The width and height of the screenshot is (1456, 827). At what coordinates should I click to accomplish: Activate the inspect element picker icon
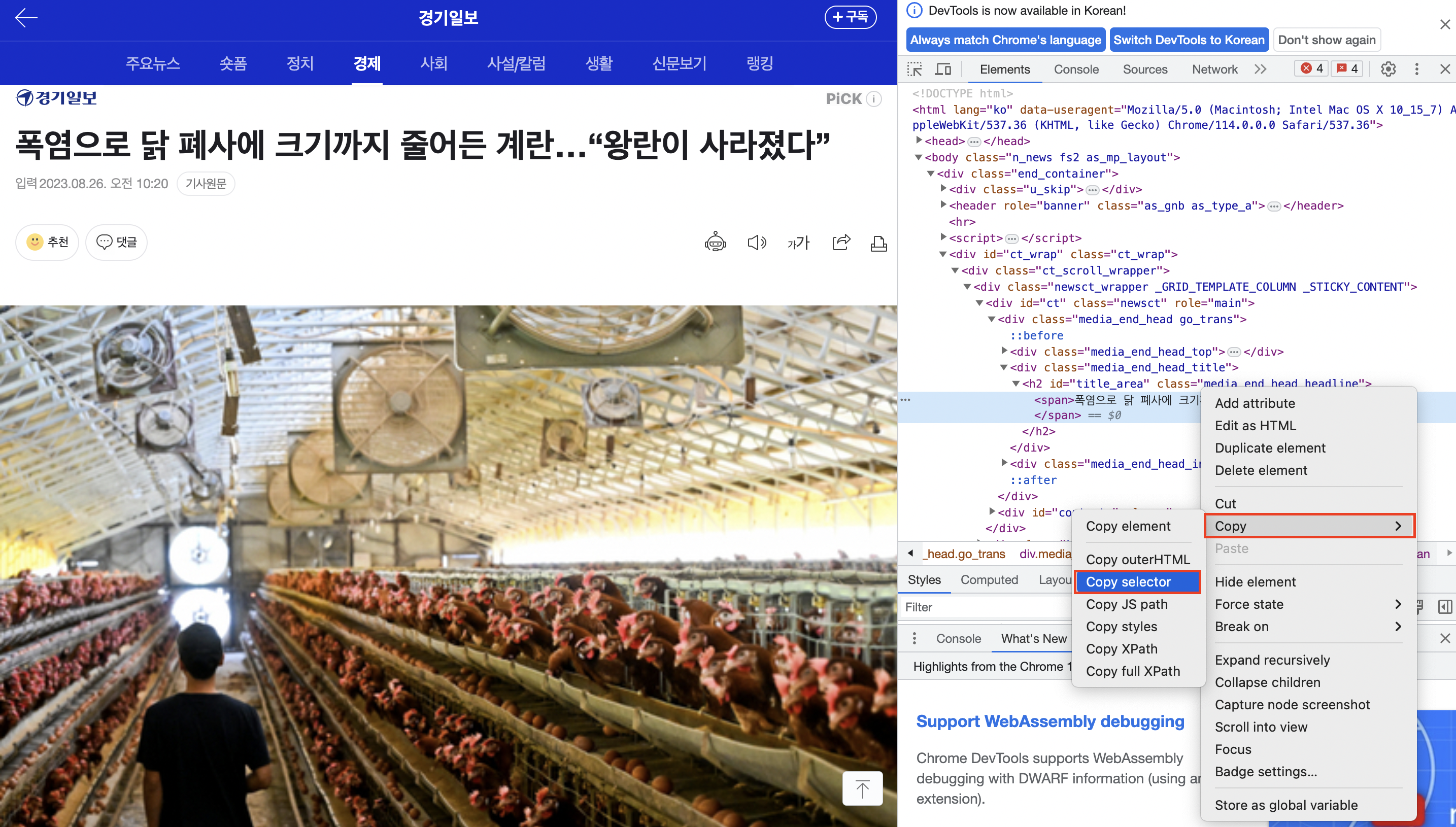915,70
